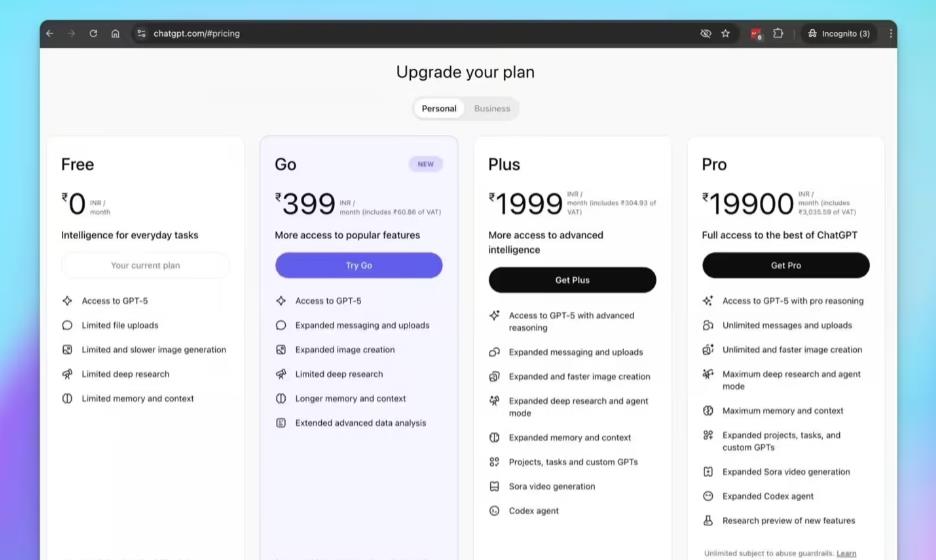This screenshot has width=936, height=560.
Task: Open the site info icon beside the URL
Action: tap(141, 33)
